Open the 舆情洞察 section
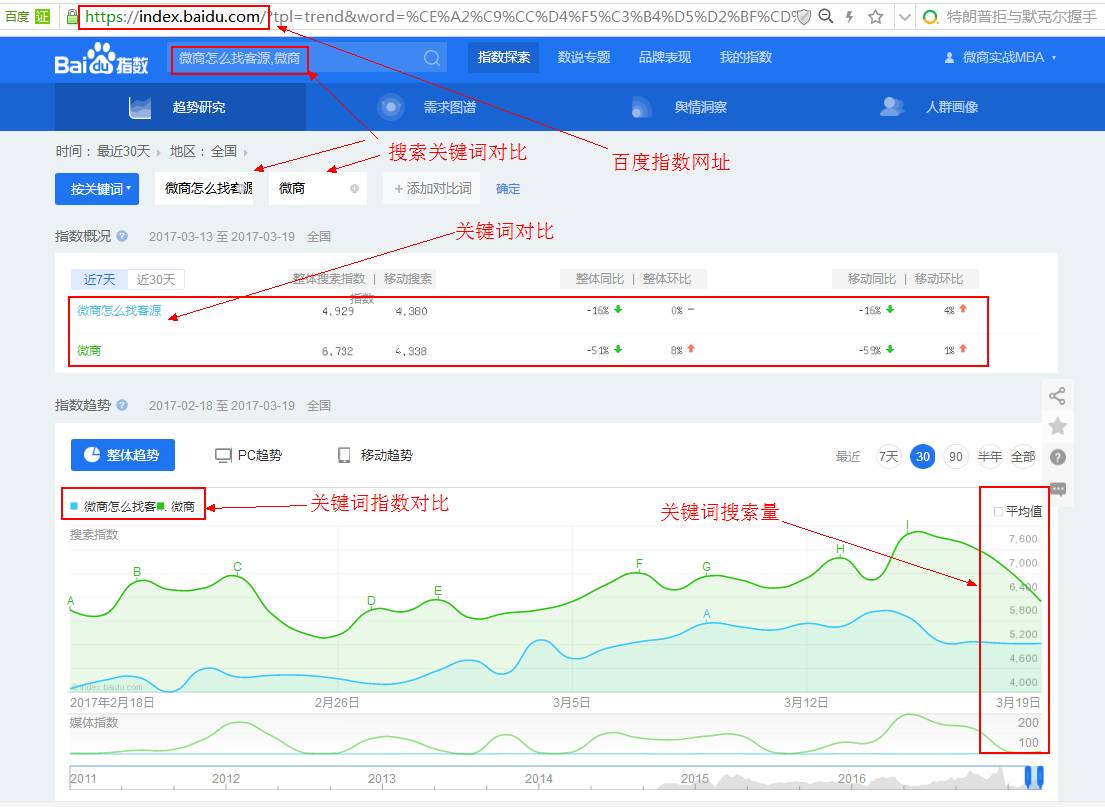 coord(704,105)
